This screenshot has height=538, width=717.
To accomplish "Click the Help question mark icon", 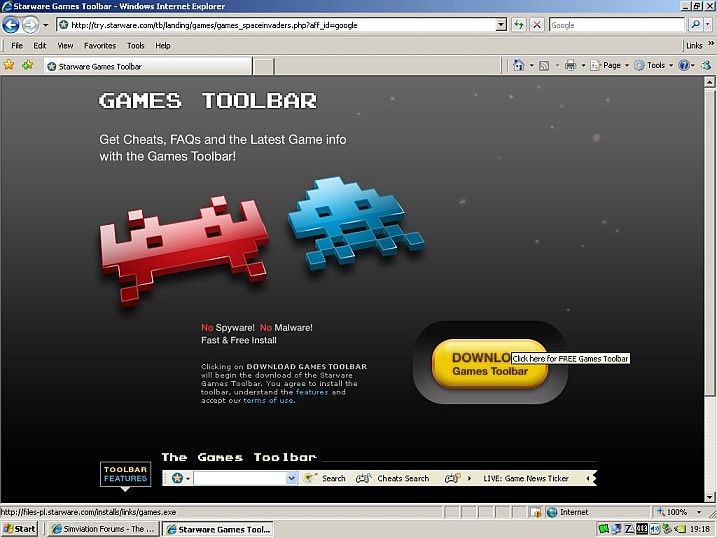I will [x=685, y=65].
